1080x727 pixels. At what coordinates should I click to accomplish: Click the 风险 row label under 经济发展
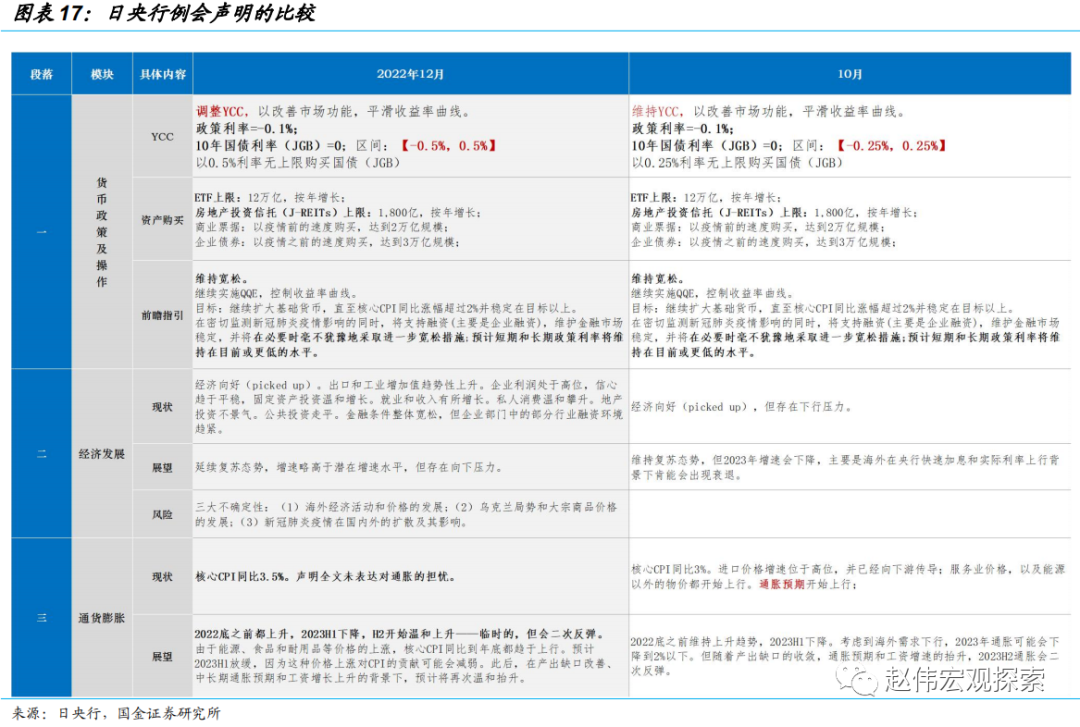(x=161, y=514)
